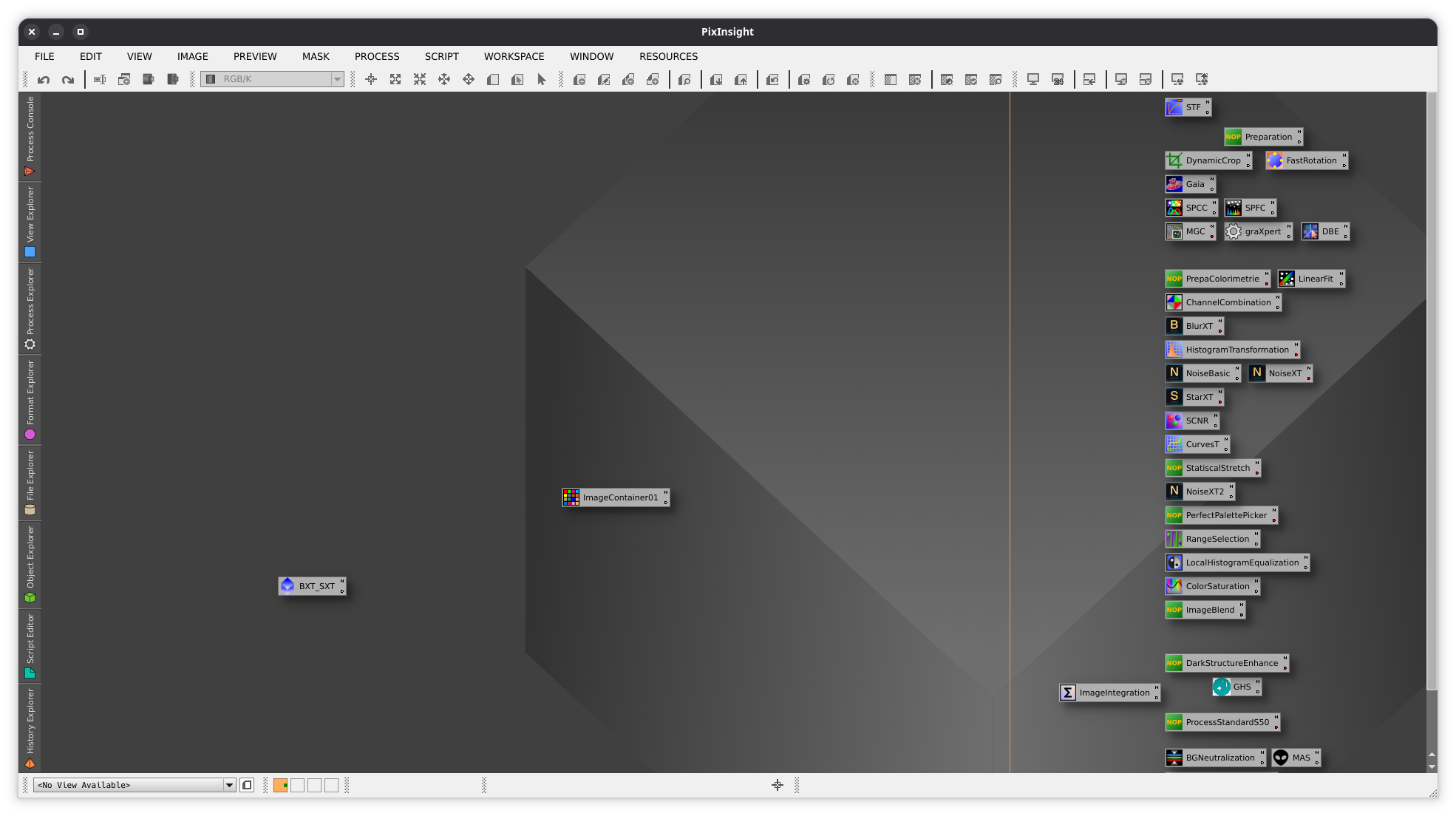Open the IMAGE menu
Screen dimensions: 1456x816
click(193, 56)
